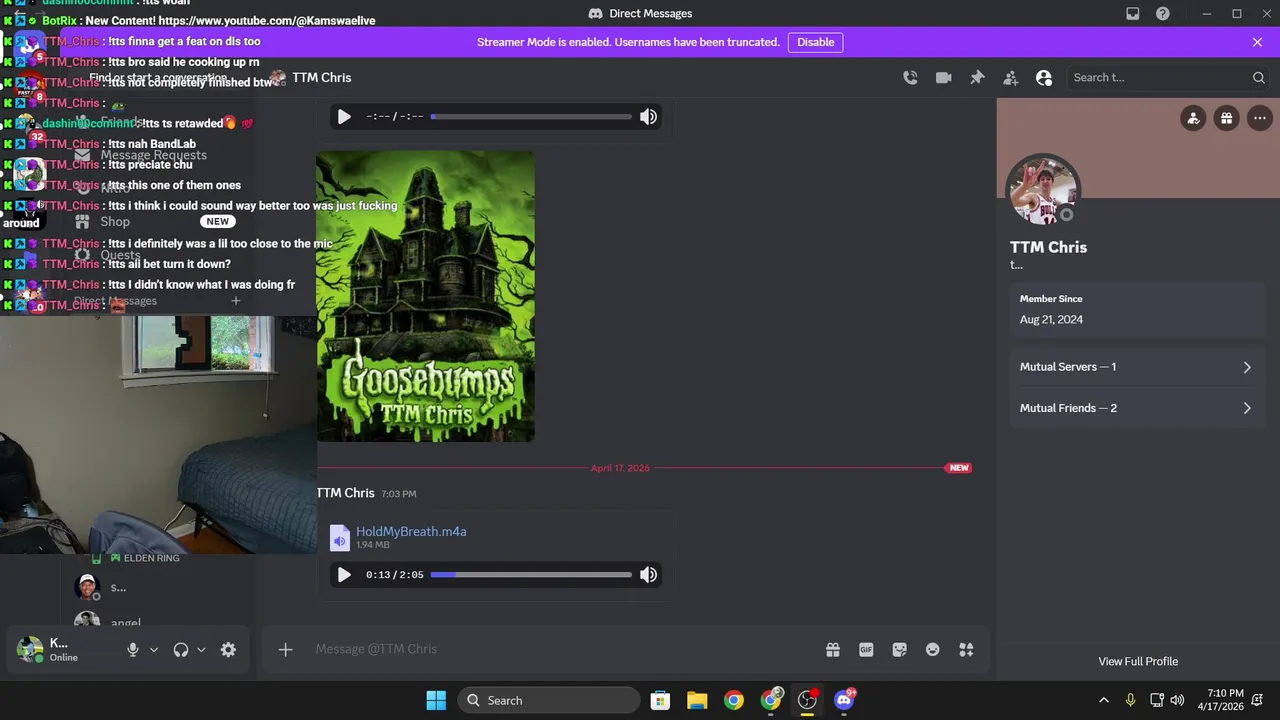Expand Mutual Servers — 1

point(1137,367)
